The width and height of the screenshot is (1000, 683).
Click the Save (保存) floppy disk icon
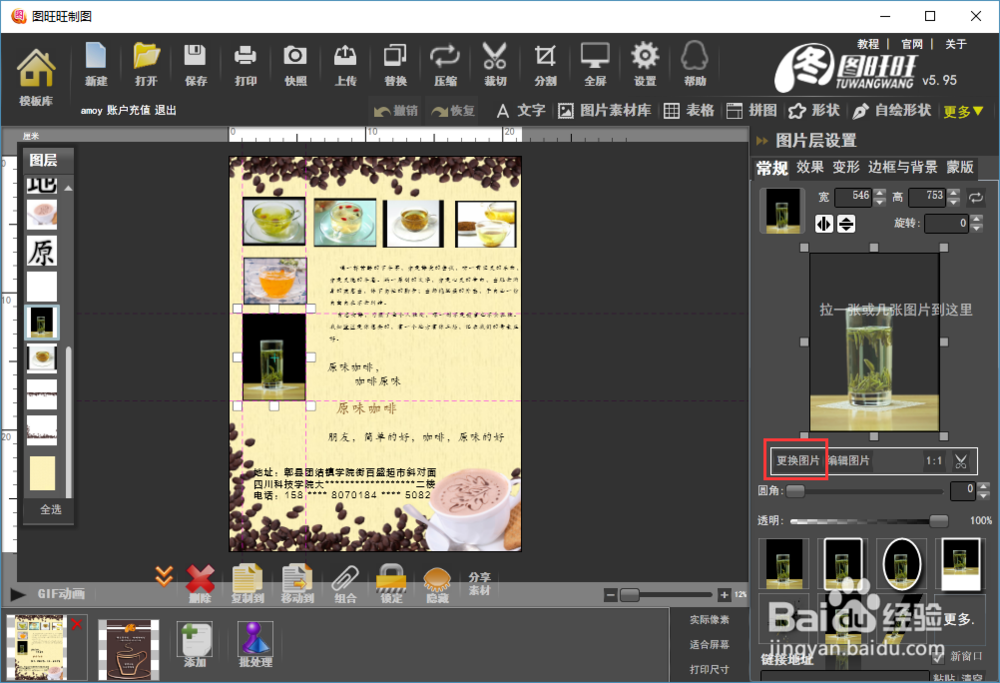[195, 56]
